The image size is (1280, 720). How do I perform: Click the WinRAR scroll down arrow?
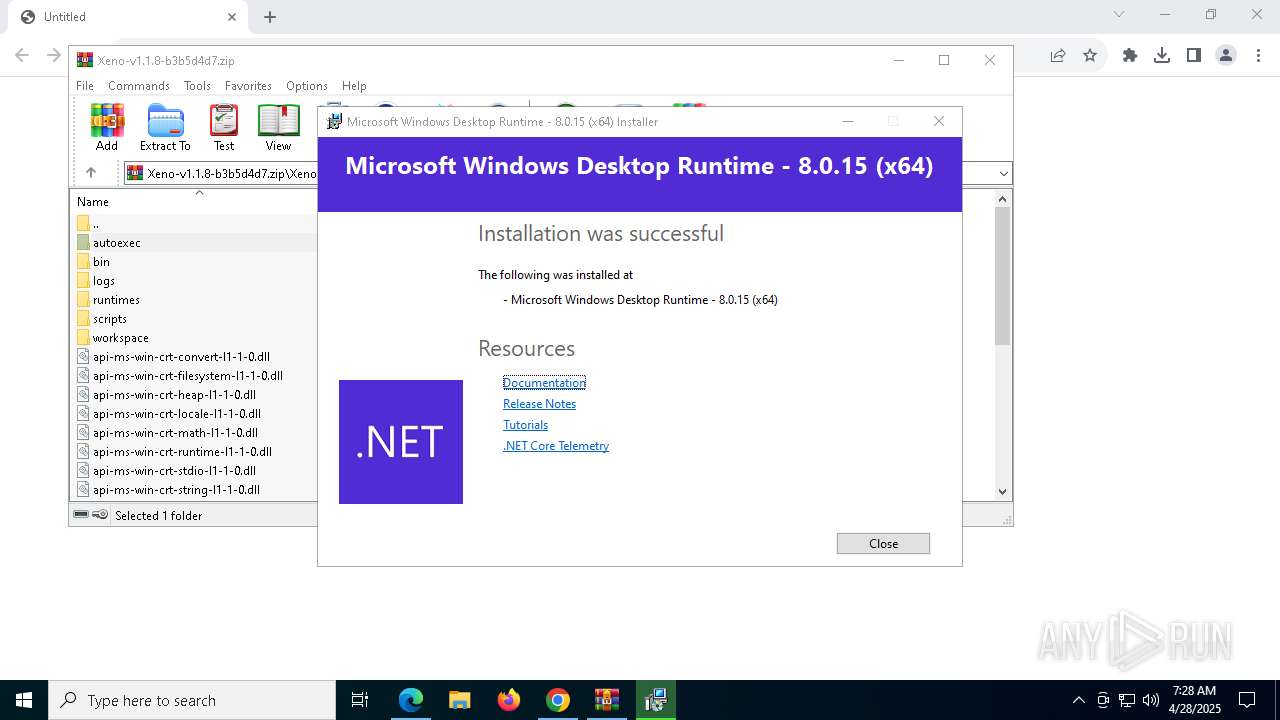(1003, 491)
